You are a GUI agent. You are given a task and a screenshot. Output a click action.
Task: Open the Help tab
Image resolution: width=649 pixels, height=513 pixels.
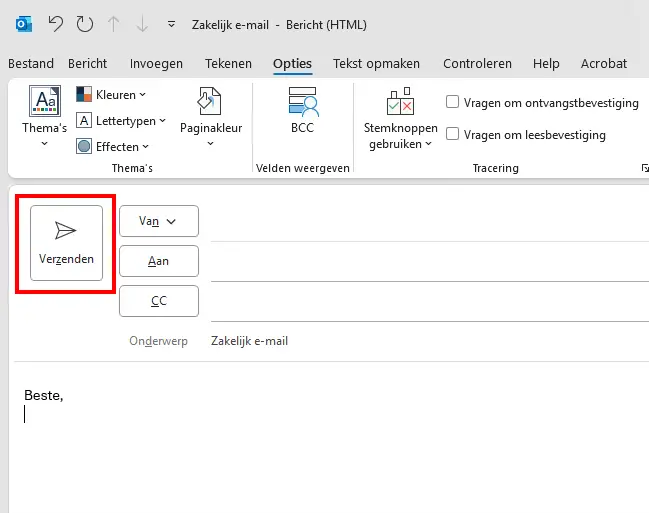[x=546, y=63]
